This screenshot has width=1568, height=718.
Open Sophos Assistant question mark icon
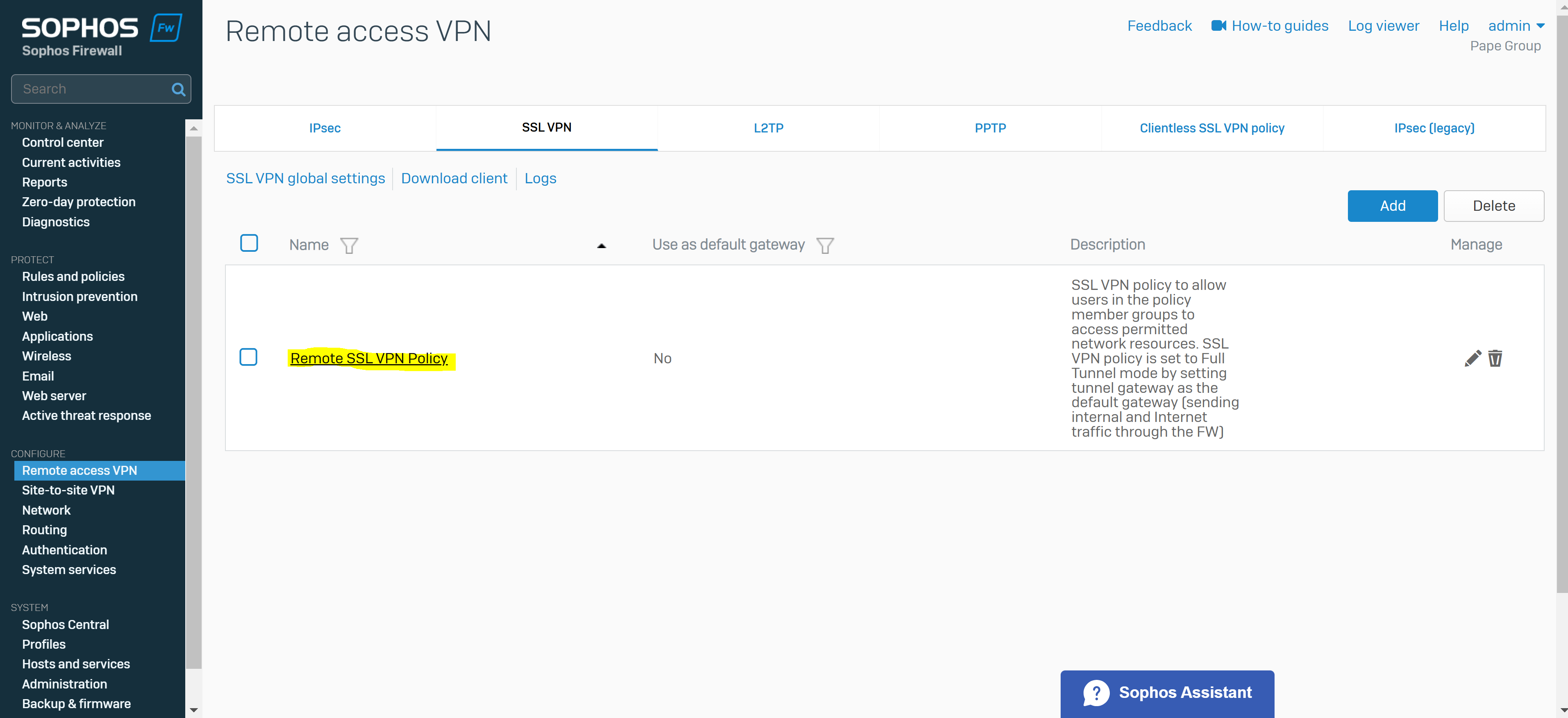tap(1096, 693)
